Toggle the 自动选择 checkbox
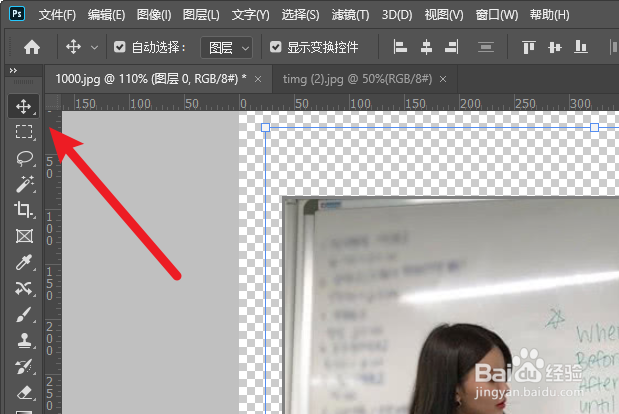Screen dimensions: 619x414 click(119, 47)
